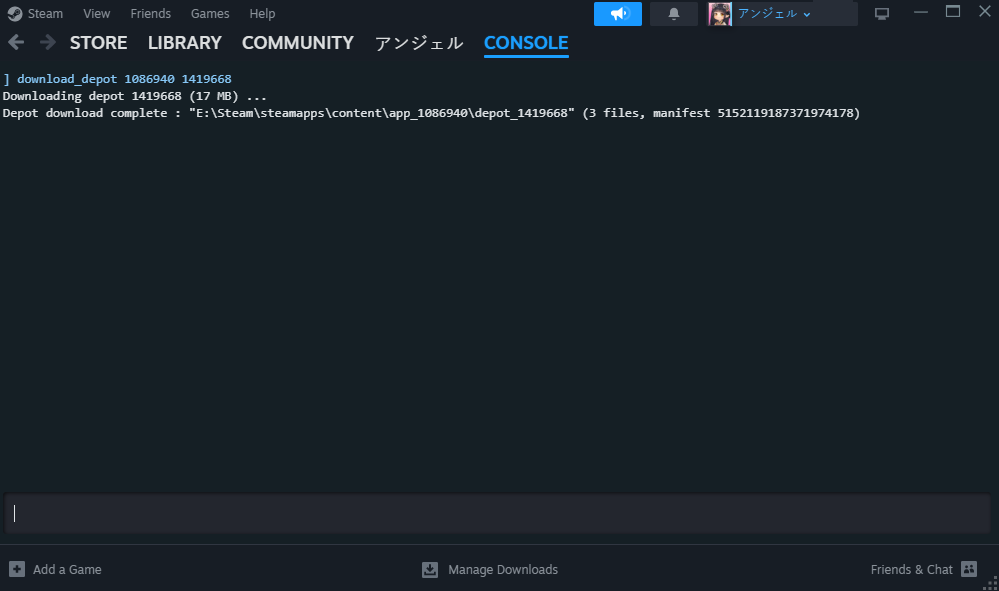Click the 'Depot download complete' output line

pyautogui.click(x=431, y=113)
